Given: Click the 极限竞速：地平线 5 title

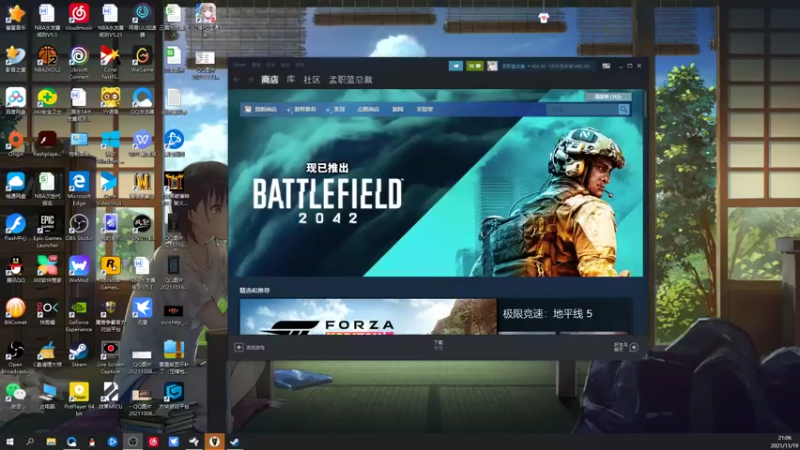Looking at the screenshot, I should click(x=547, y=313).
